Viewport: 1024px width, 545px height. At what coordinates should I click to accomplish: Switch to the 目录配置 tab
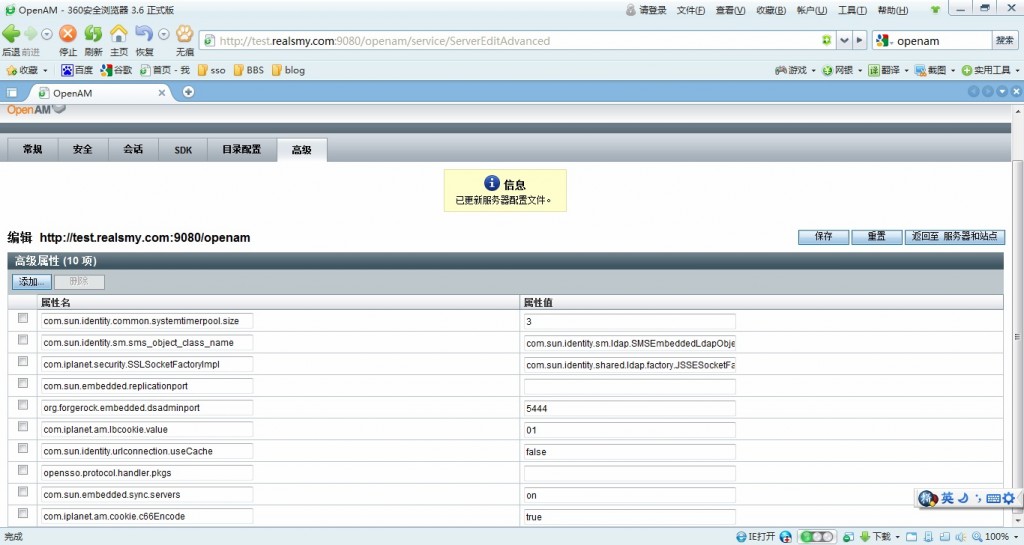(242, 149)
